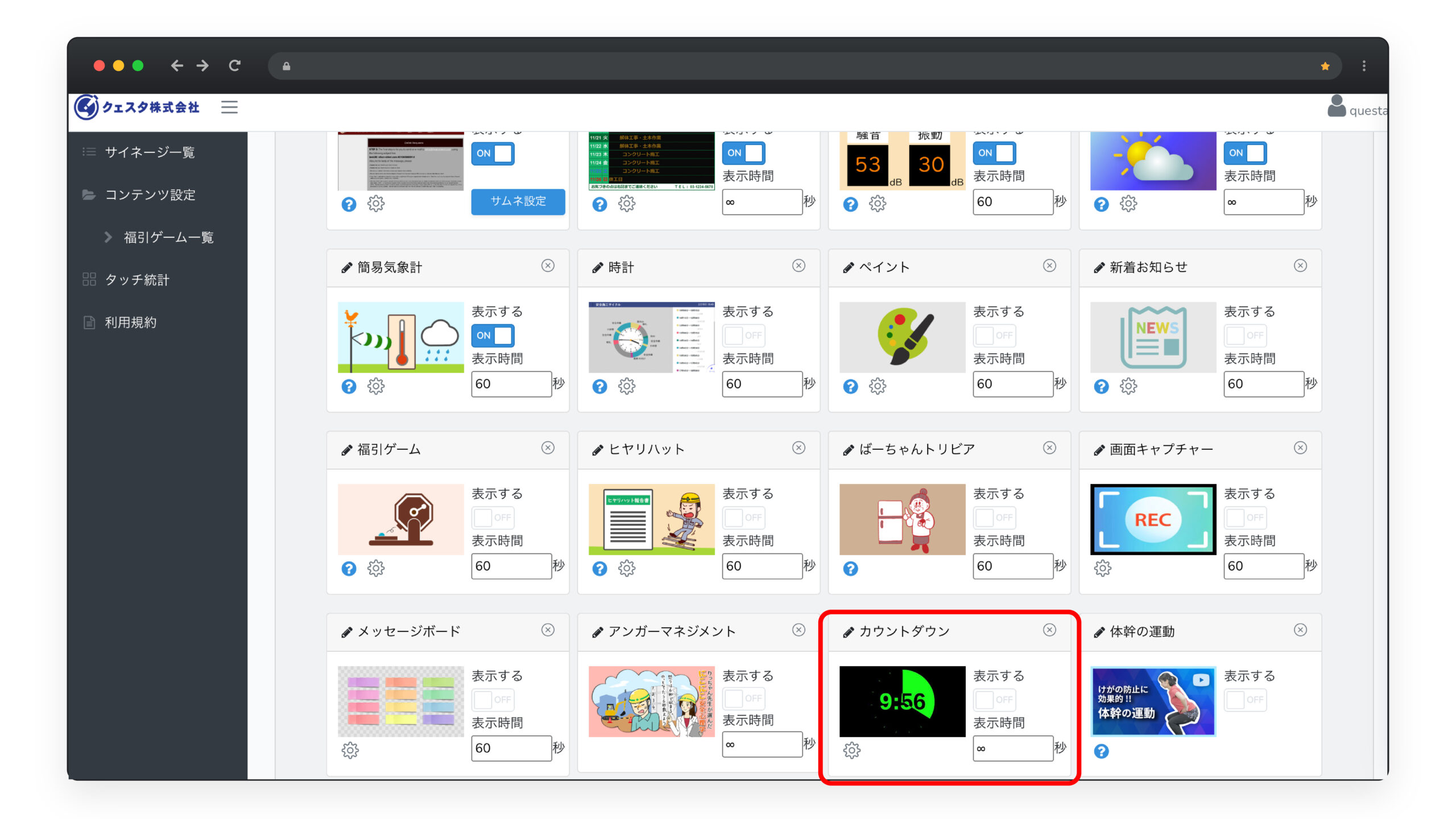Edit the カウントダウン title with pencil icon

(x=848, y=632)
